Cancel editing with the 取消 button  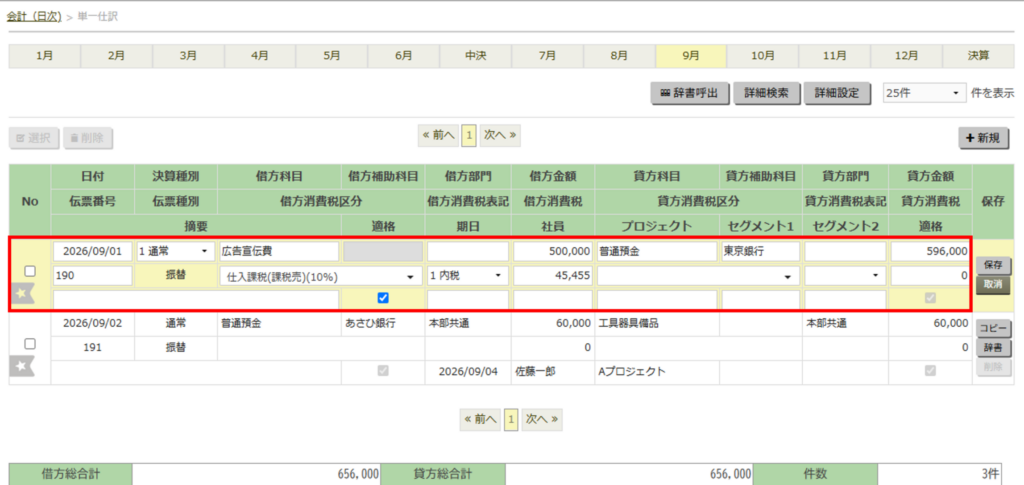(993, 283)
